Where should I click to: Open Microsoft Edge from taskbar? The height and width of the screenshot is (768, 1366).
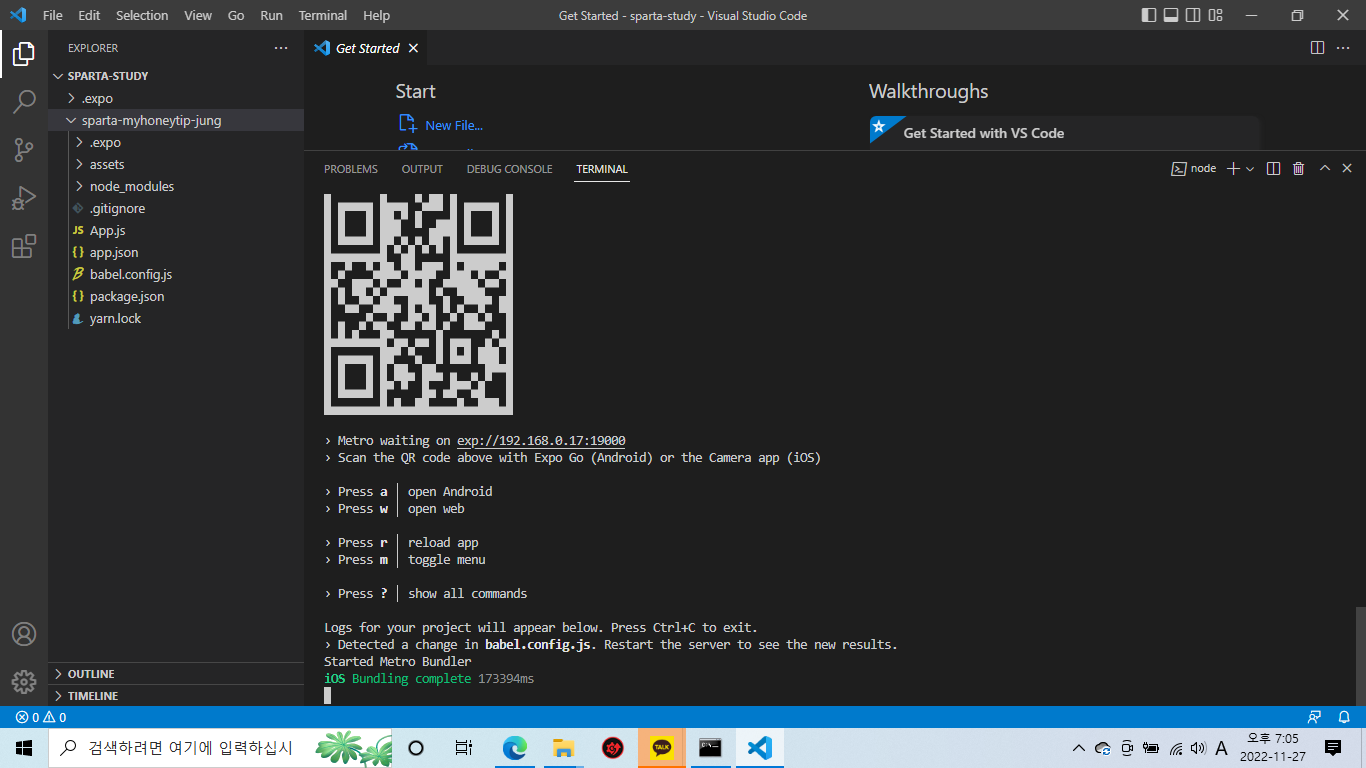(515, 748)
